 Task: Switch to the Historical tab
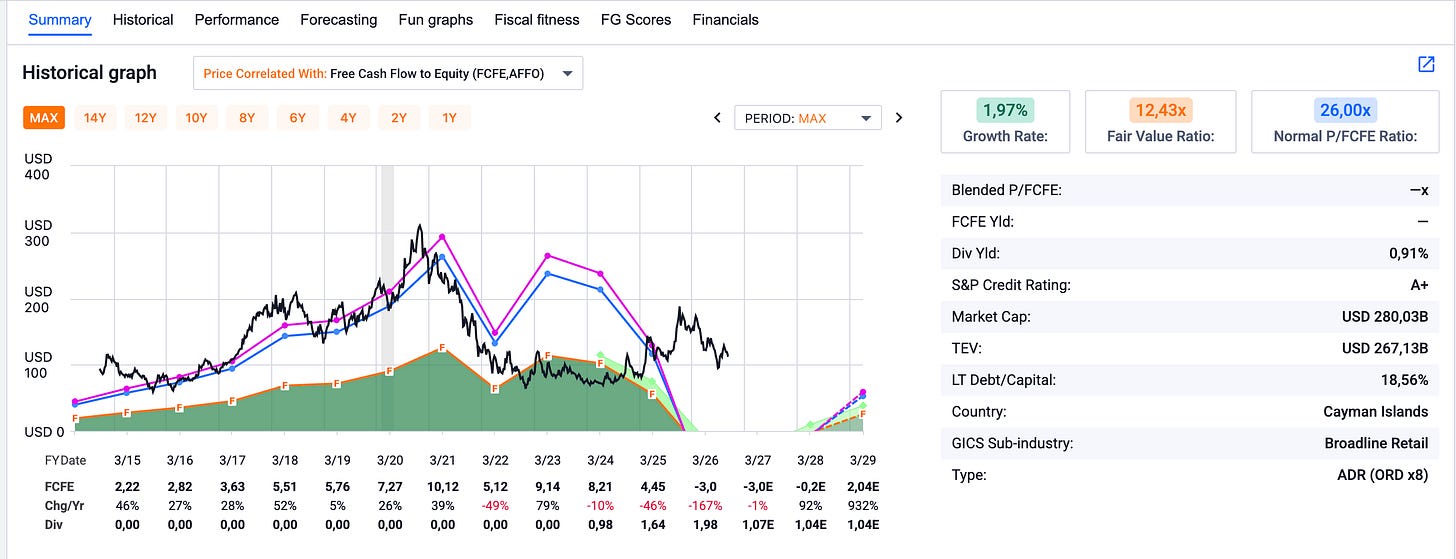pyautogui.click(x=143, y=20)
